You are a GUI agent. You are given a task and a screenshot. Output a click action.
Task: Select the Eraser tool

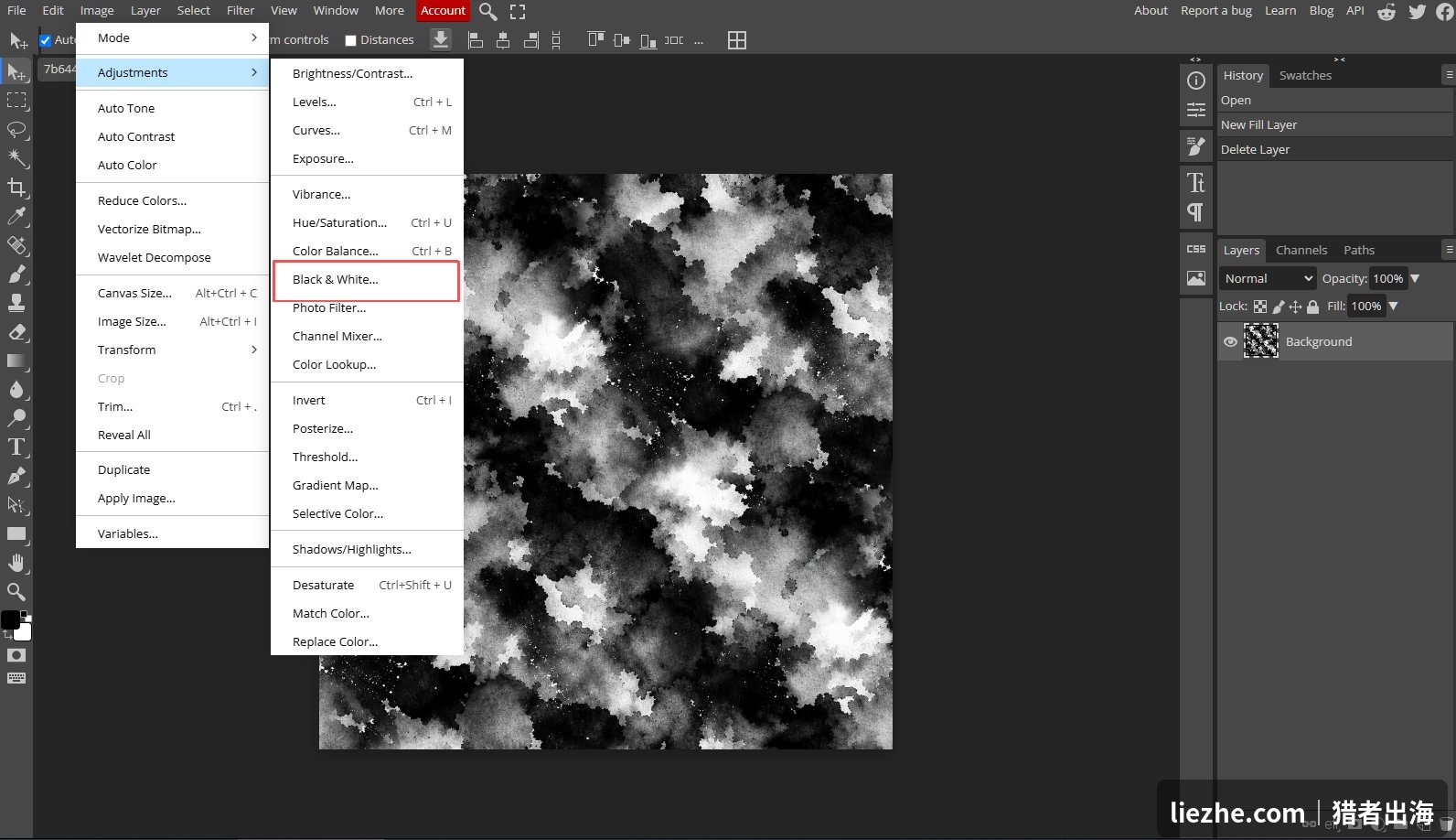point(16,332)
